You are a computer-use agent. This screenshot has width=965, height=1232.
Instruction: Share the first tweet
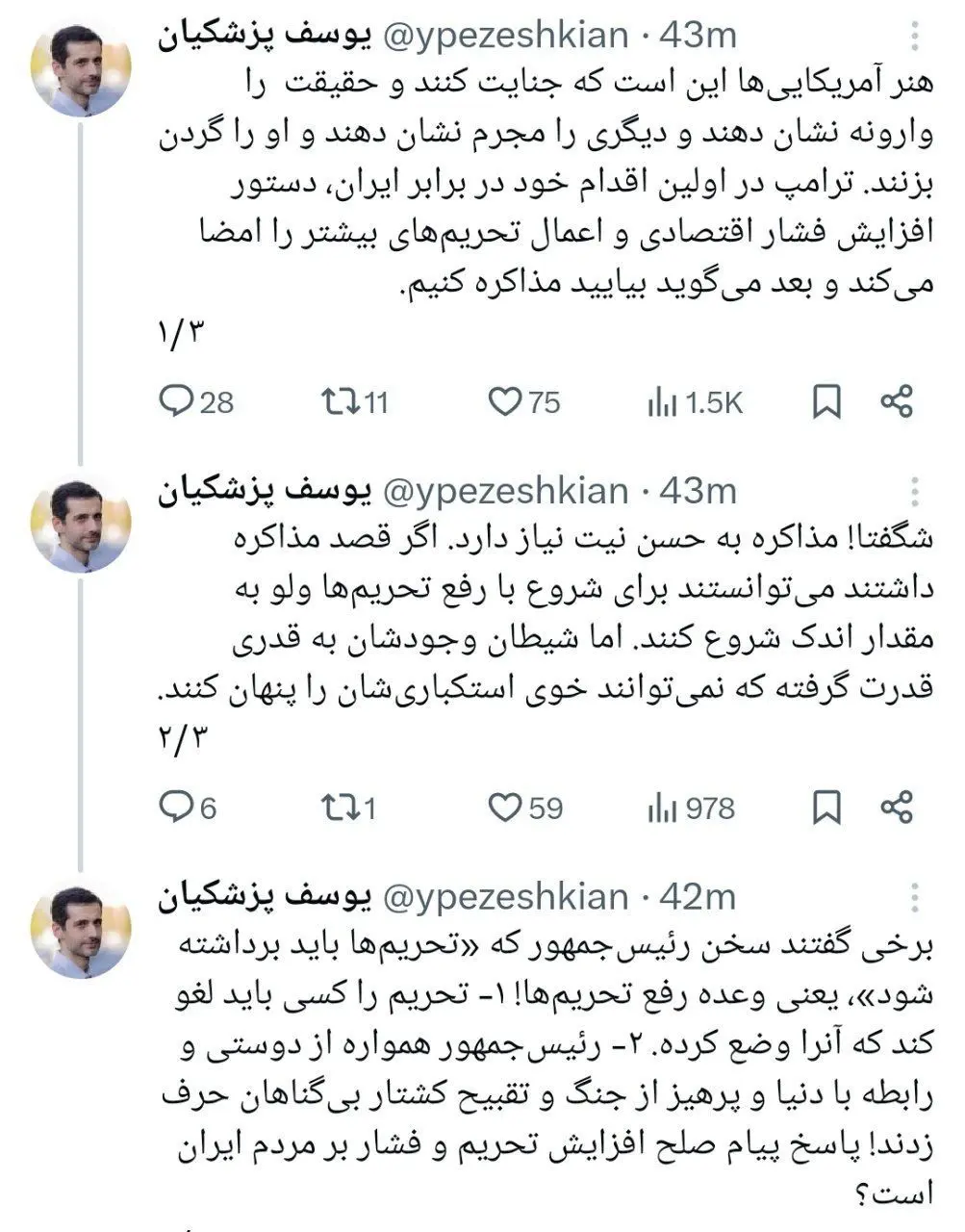[x=899, y=402]
